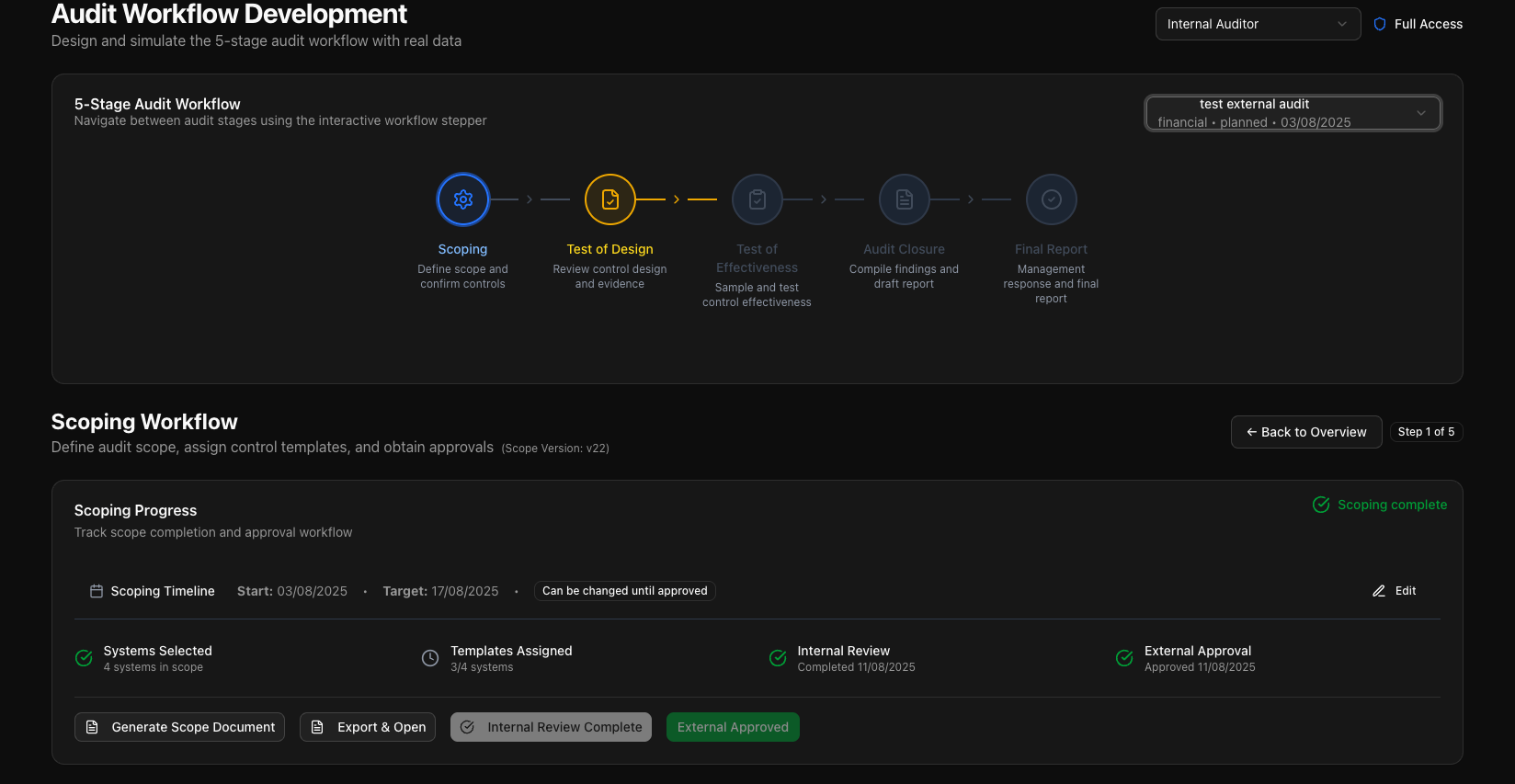Image resolution: width=1515 pixels, height=784 pixels.
Task: Click the Back to Overview button
Action: coord(1305,432)
